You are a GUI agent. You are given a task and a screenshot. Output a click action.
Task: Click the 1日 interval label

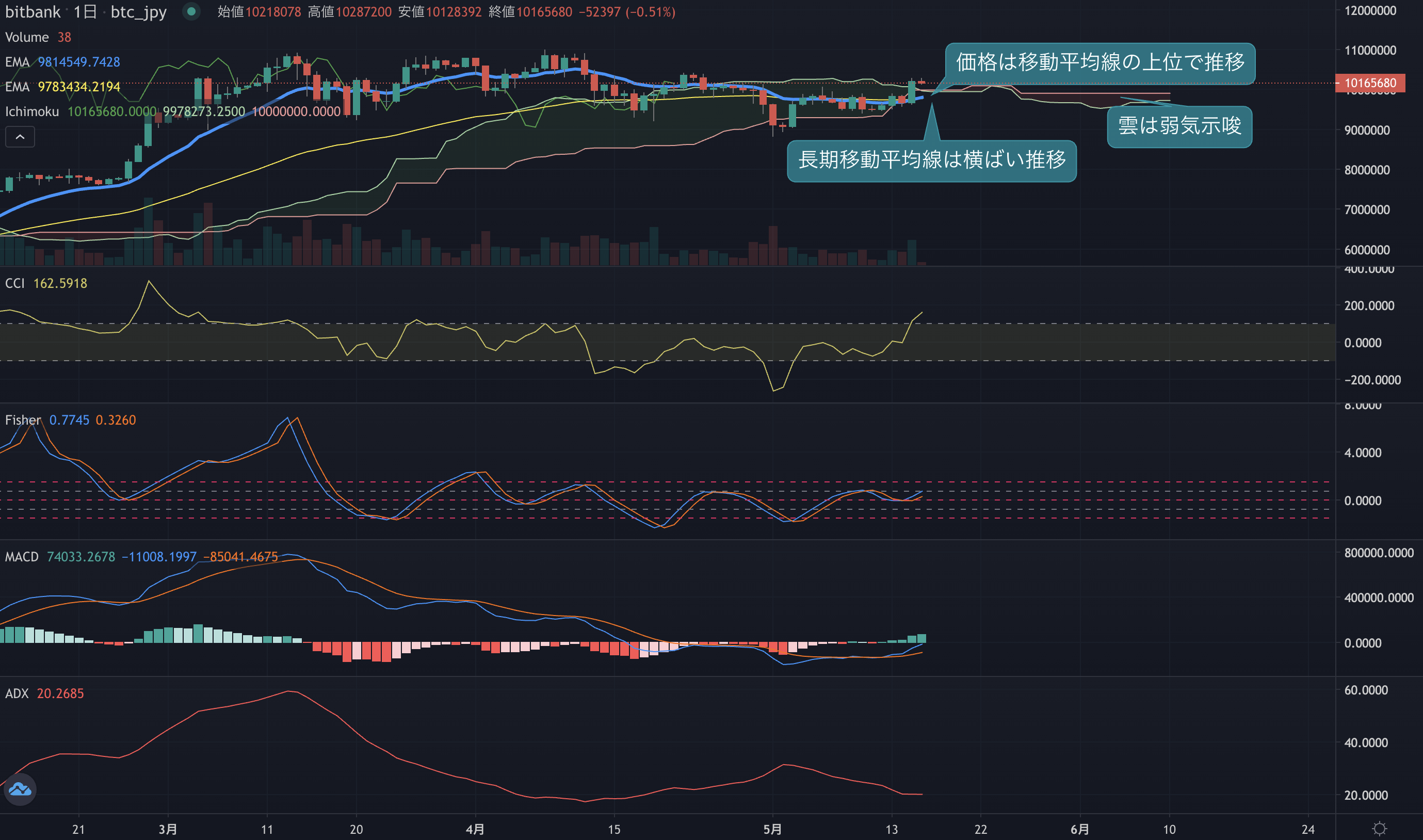pyautogui.click(x=85, y=12)
